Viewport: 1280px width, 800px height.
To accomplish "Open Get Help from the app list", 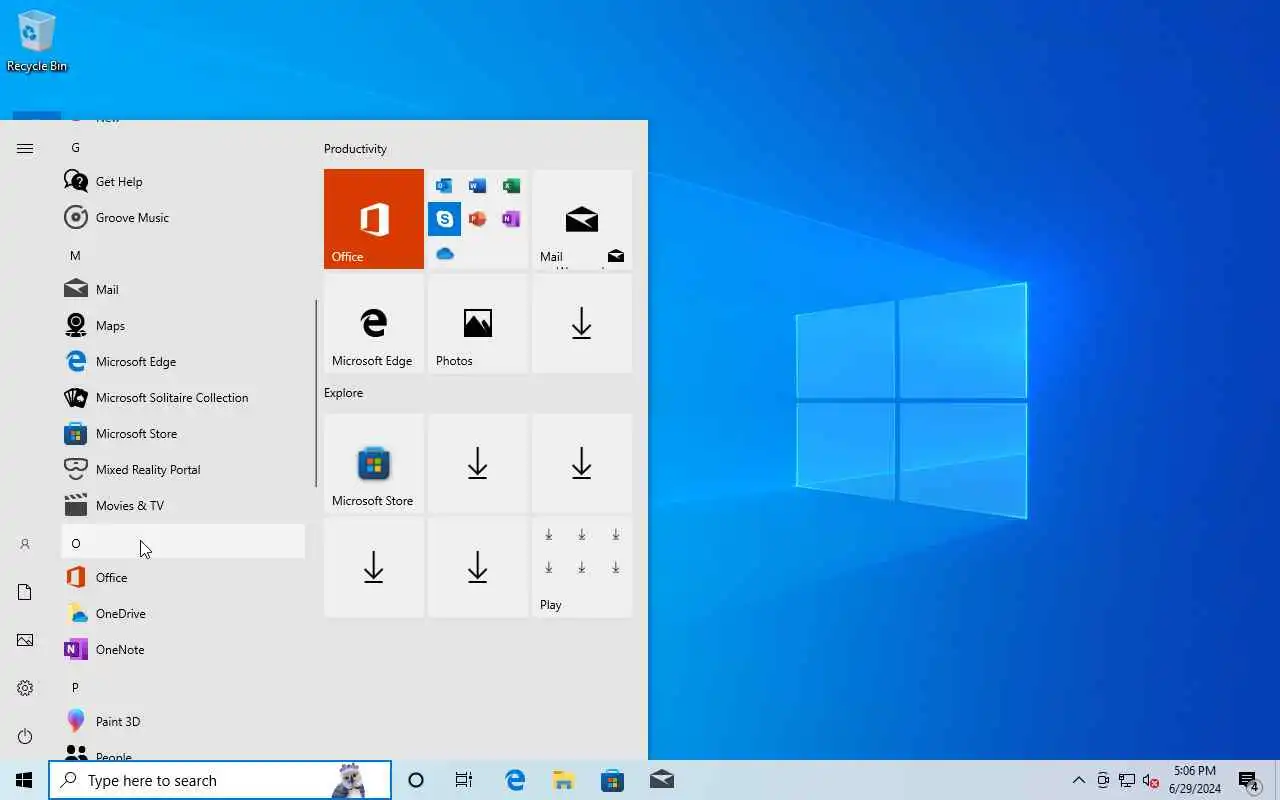I will 183,181.
